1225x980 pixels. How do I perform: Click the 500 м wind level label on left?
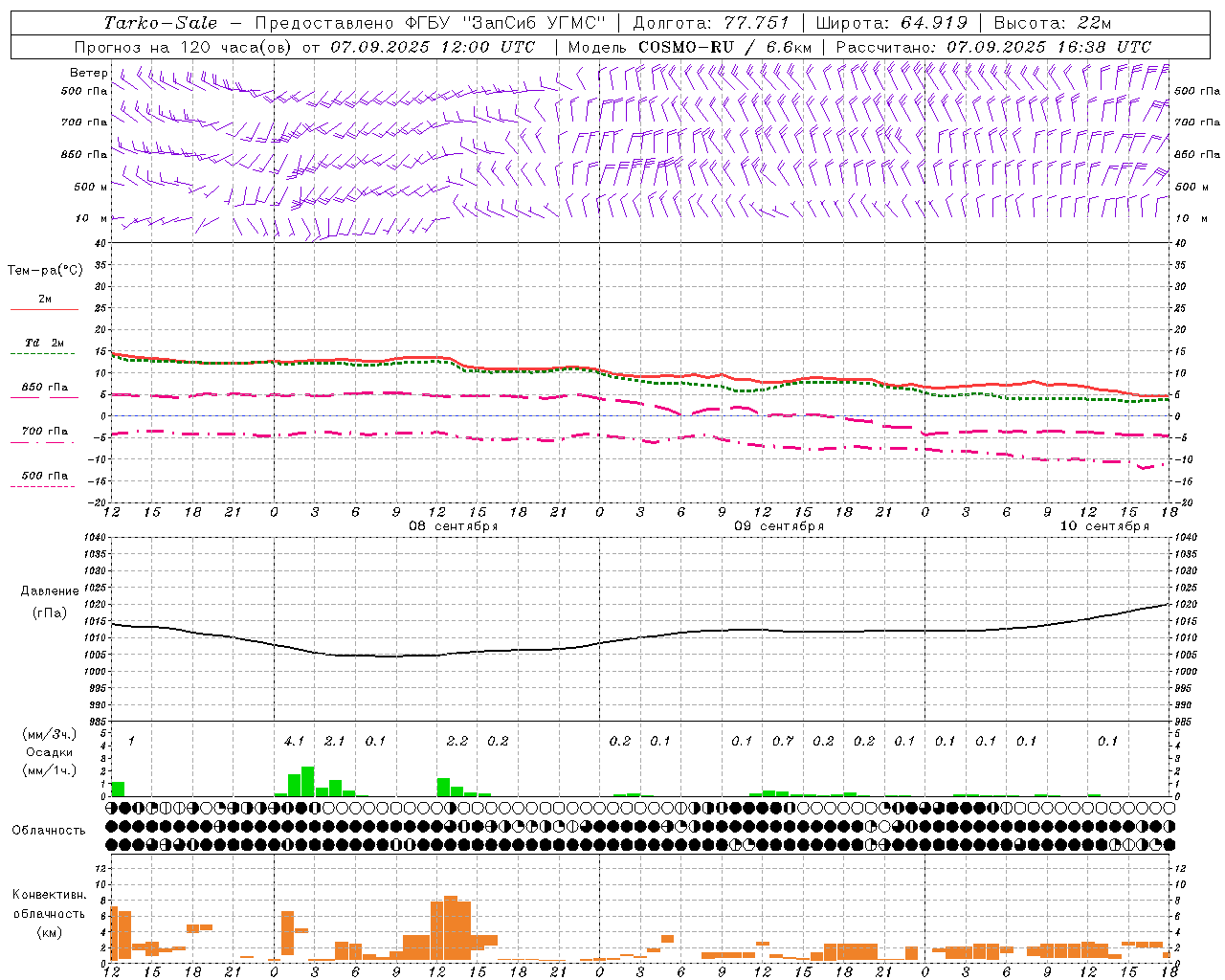click(x=91, y=188)
